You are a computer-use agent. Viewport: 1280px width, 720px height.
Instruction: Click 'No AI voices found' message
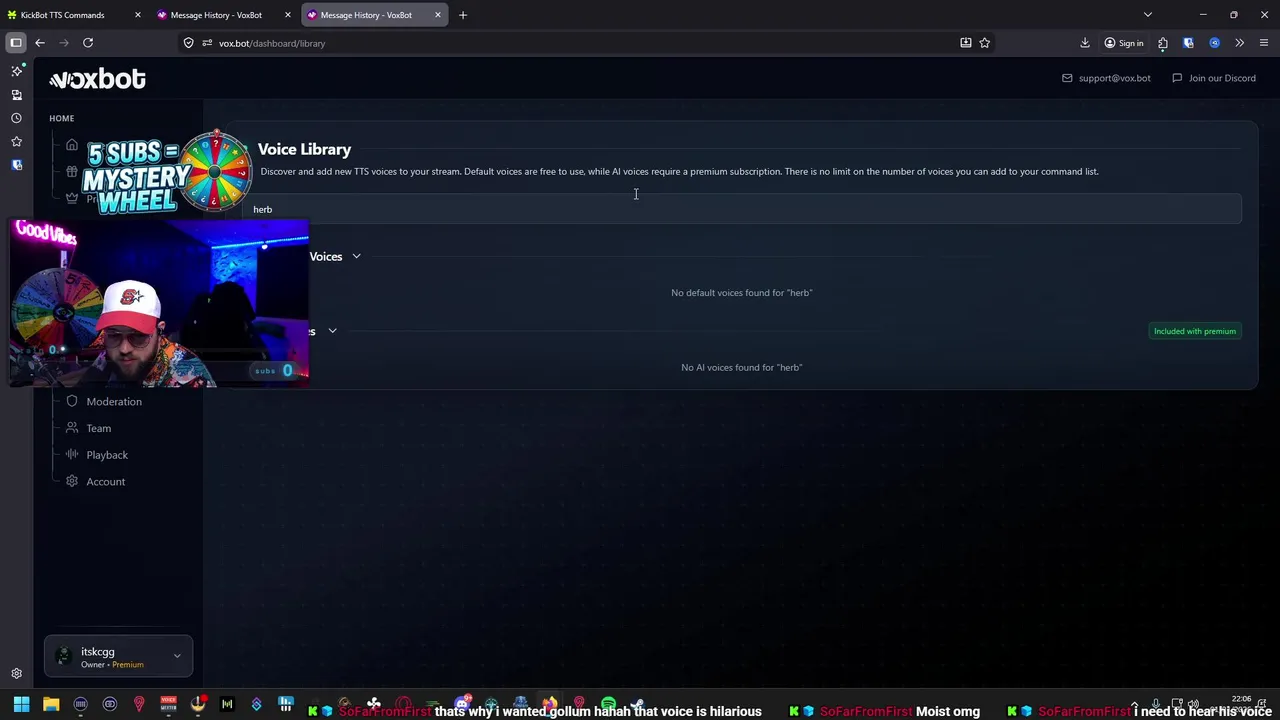(x=741, y=367)
